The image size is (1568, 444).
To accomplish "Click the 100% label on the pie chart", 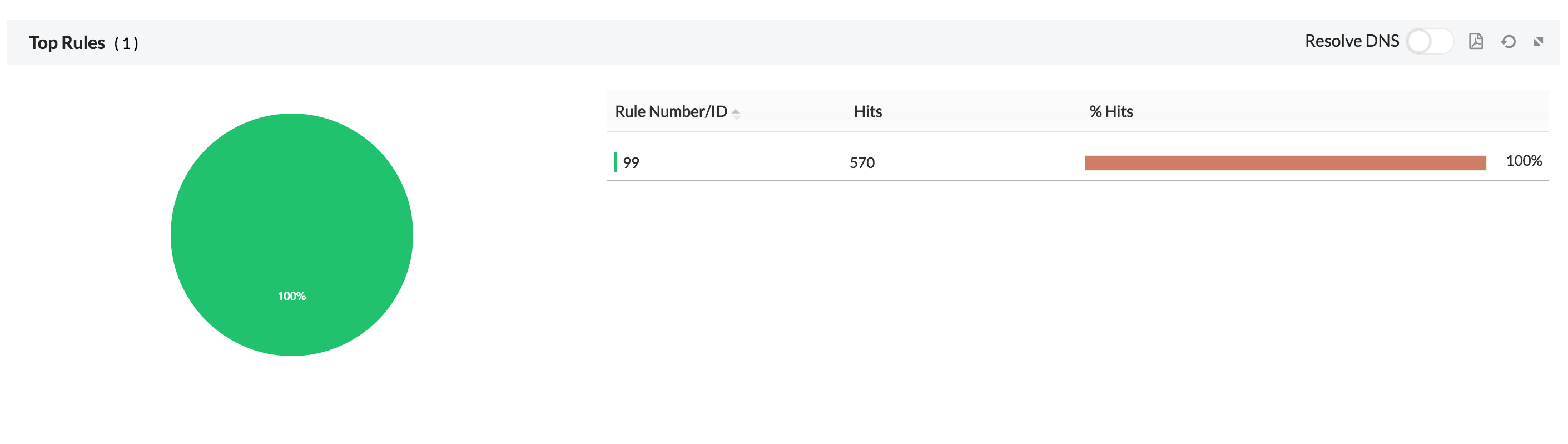I will pos(291,296).
